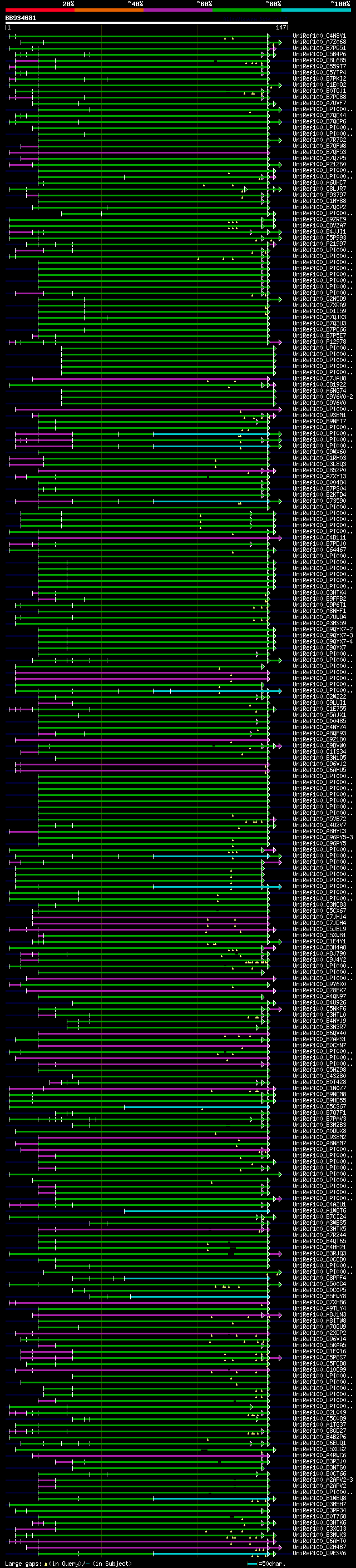Open hit UniRef100_Q559T7
The width and height of the screenshot is (356, 1568).
tap(319, 66)
